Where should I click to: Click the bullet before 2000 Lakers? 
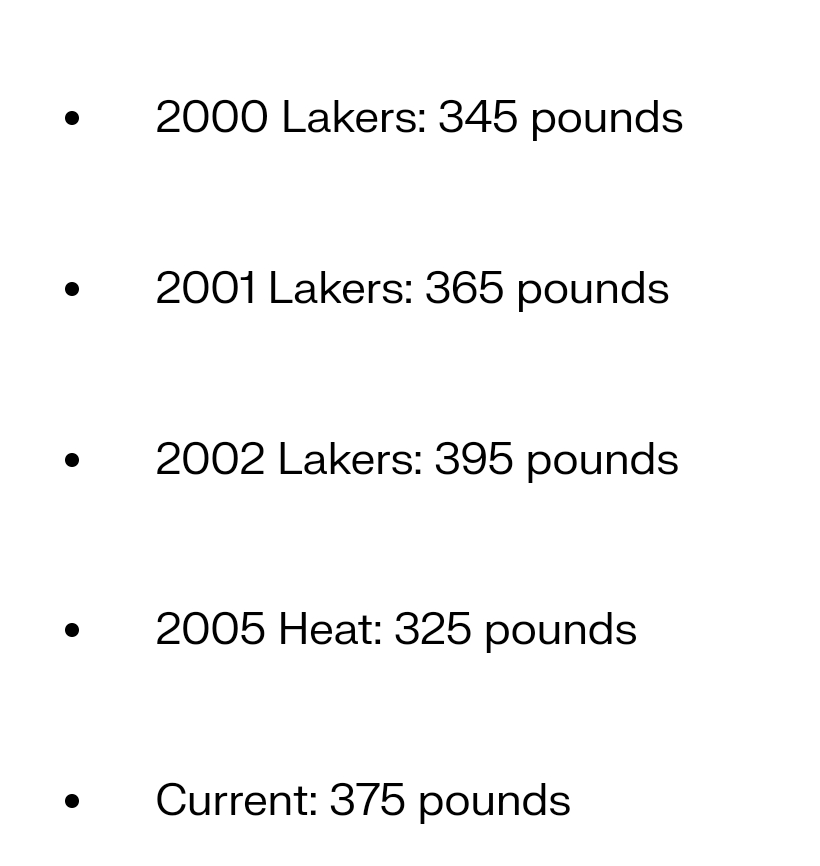coord(72,119)
